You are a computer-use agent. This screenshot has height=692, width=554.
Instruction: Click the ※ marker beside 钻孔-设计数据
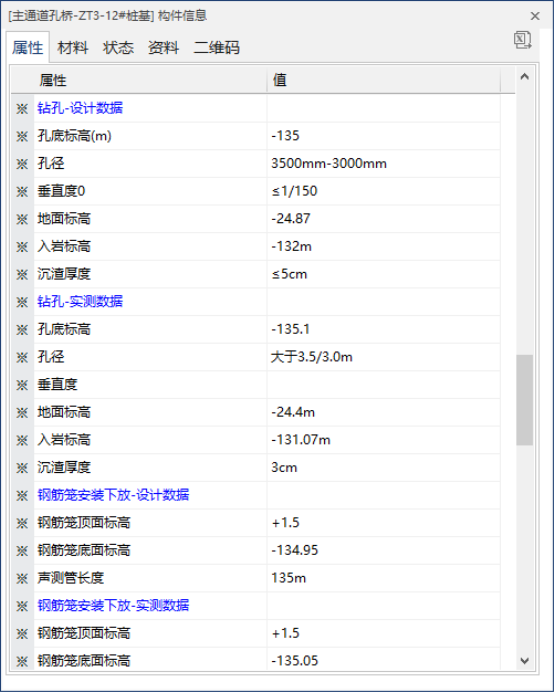click(22, 109)
